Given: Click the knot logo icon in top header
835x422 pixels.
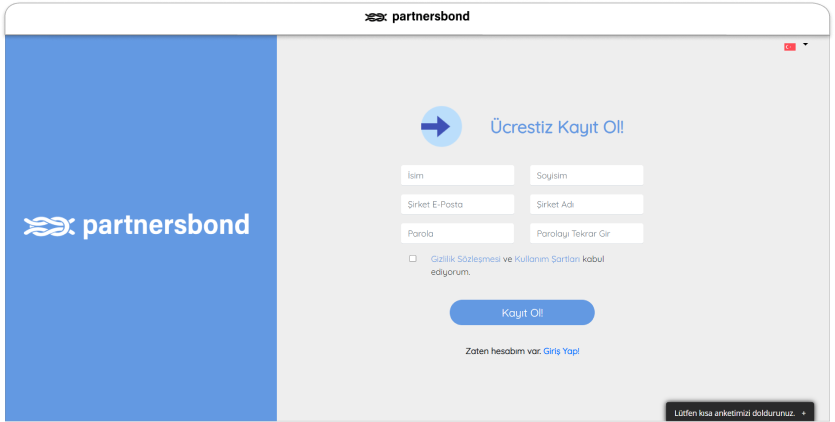Looking at the screenshot, I should [376, 17].
